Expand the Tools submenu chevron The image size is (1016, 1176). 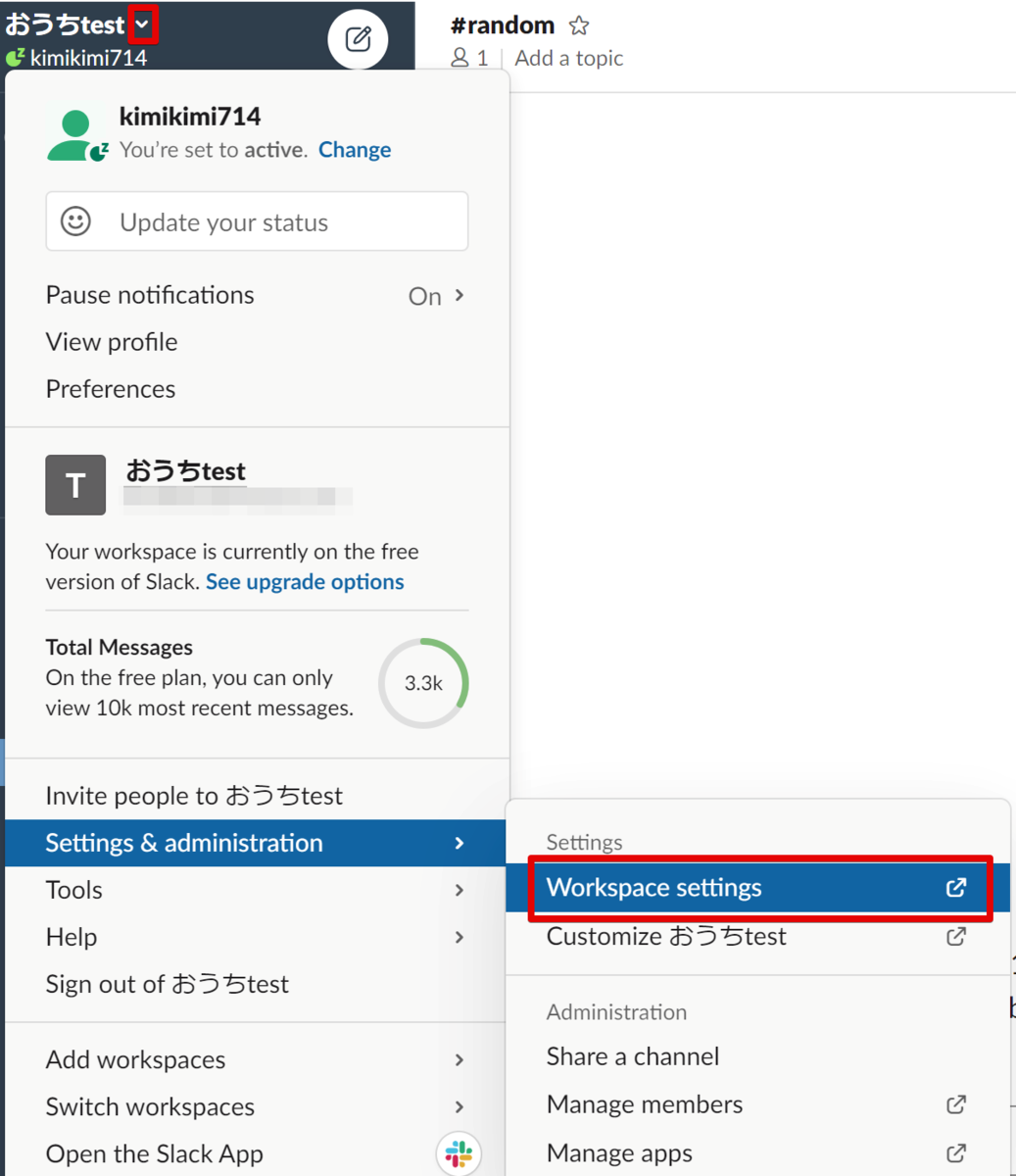coord(460,890)
